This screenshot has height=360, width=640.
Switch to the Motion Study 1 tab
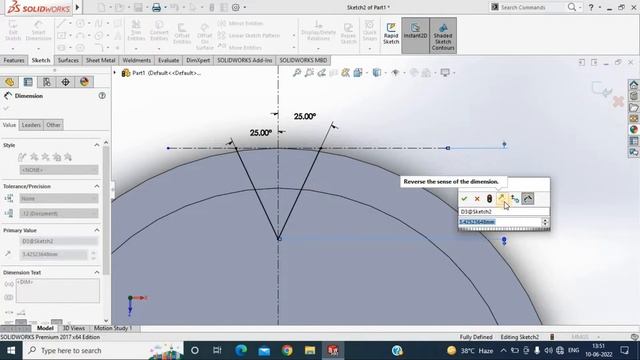click(113, 328)
